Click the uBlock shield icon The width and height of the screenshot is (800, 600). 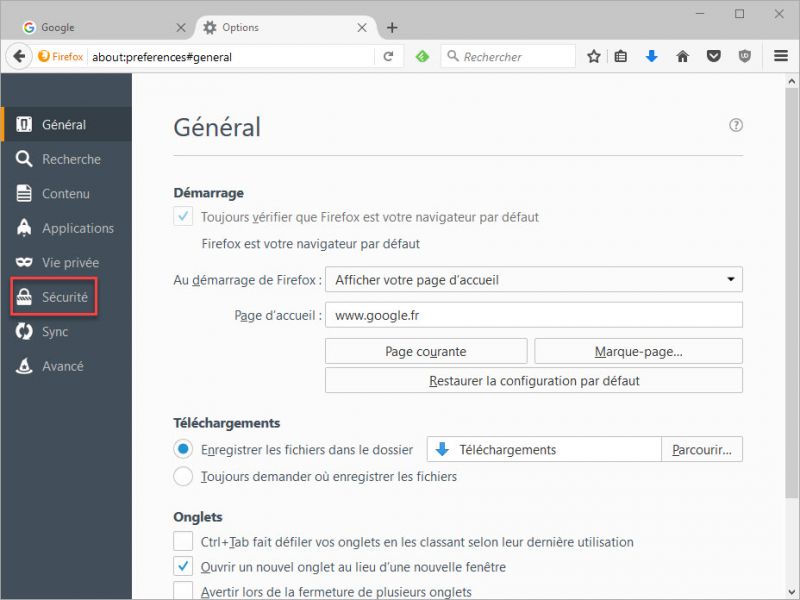click(745, 56)
